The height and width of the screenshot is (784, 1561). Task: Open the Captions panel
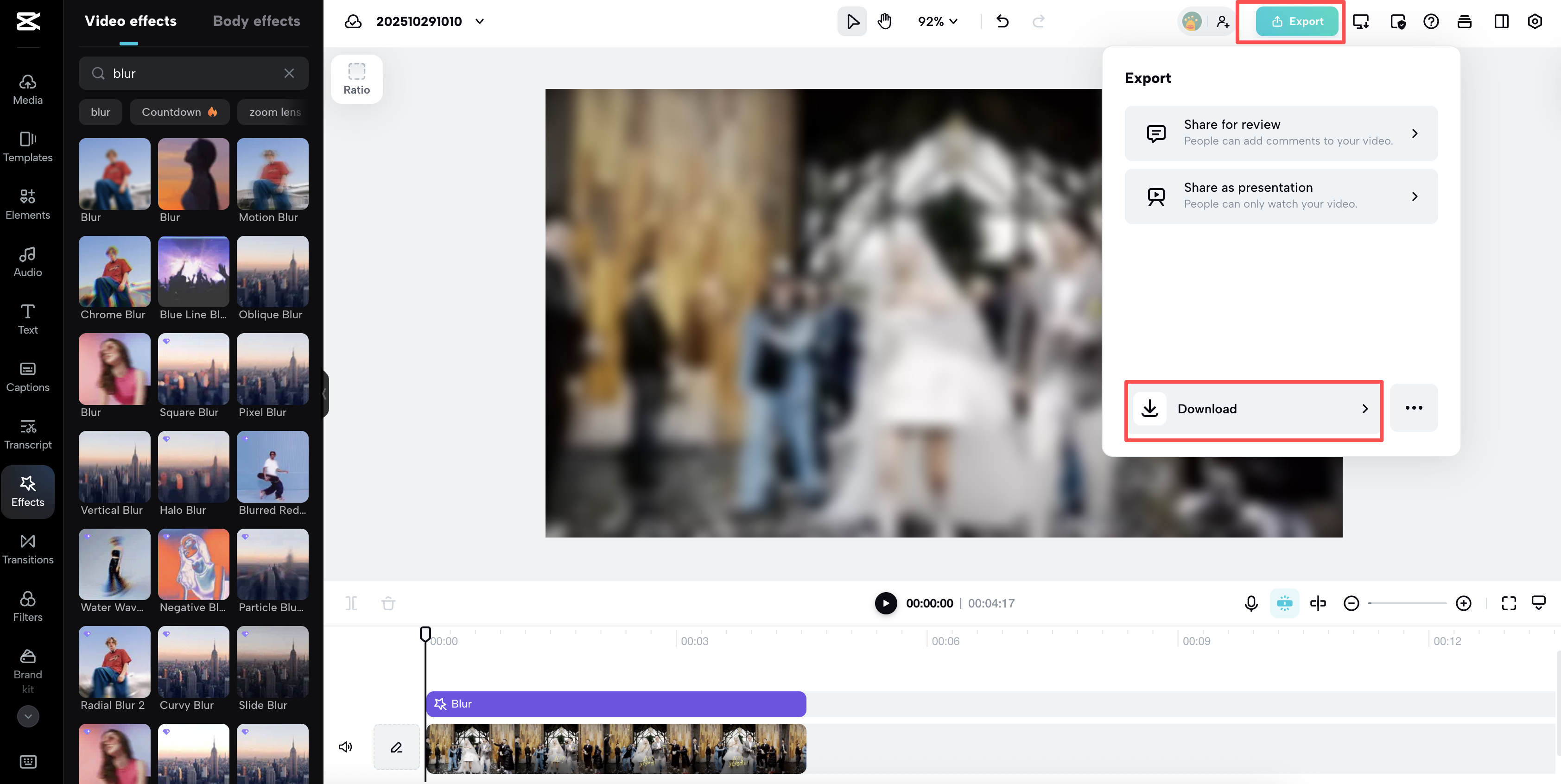pyautogui.click(x=27, y=377)
